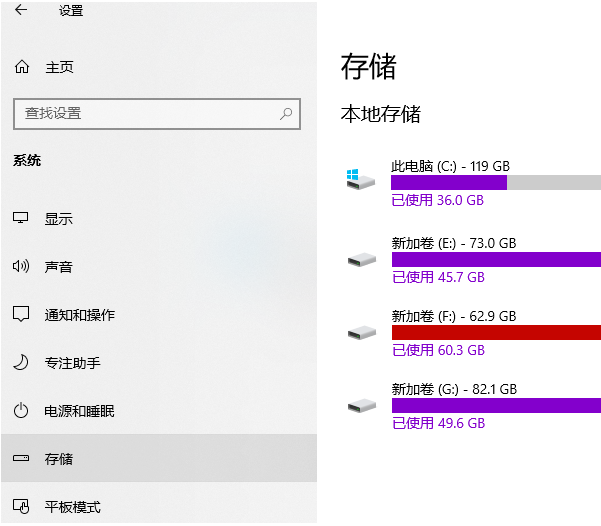
Task: Click the Display (显示) monitor icon
Action: point(22,219)
